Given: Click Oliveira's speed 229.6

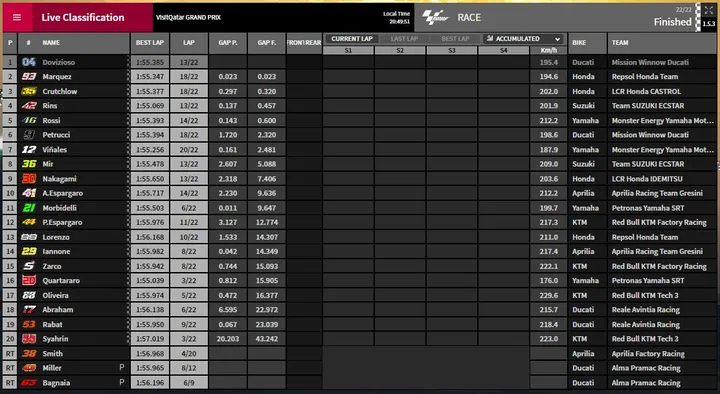Looking at the screenshot, I should [x=549, y=295].
